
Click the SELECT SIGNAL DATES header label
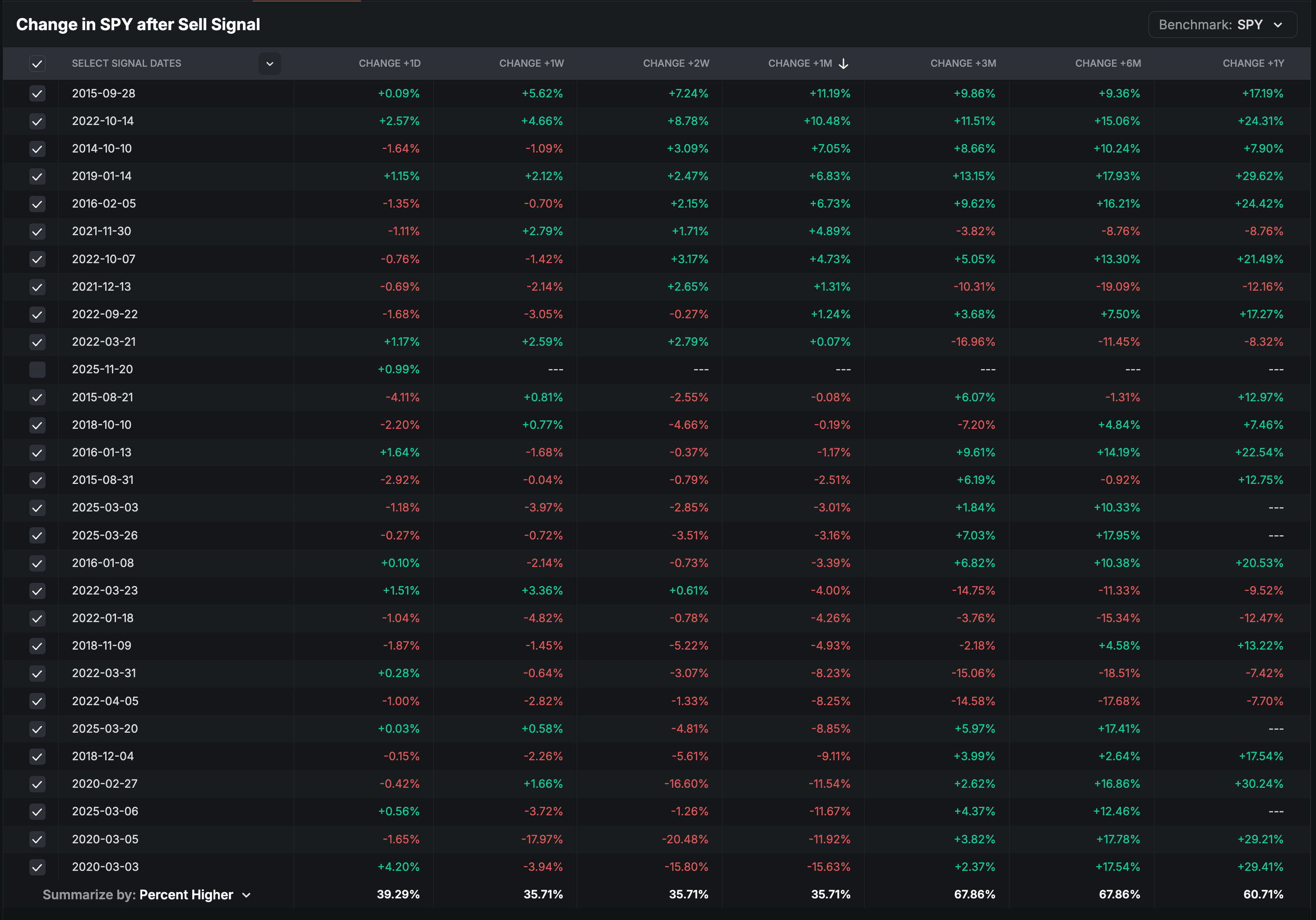pyautogui.click(x=126, y=64)
